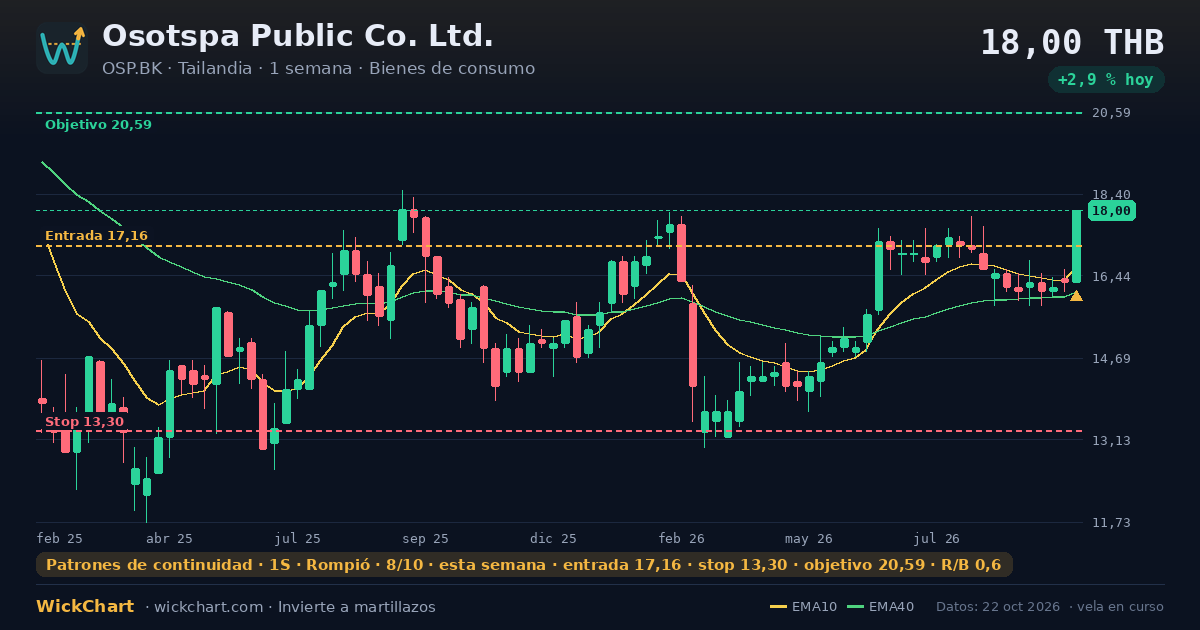Viewport: 1200px width, 630px height.
Task: Click the feb 26 date axis label
Action: [x=682, y=538]
